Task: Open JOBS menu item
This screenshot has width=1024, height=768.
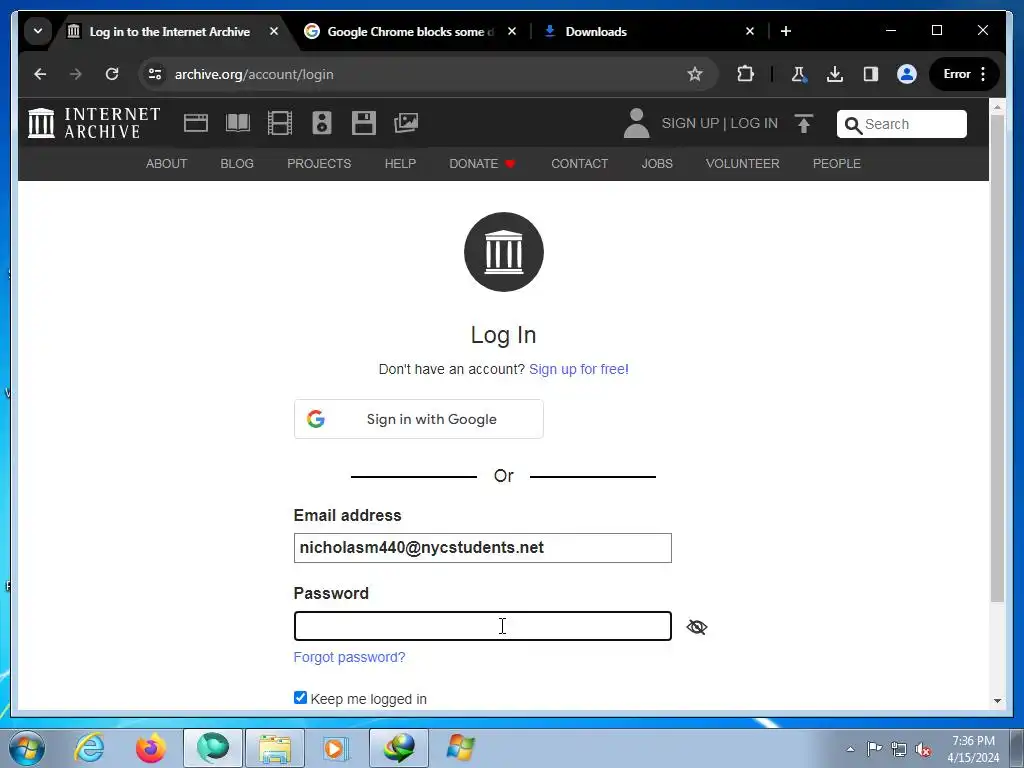Action: [x=657, y=163]
